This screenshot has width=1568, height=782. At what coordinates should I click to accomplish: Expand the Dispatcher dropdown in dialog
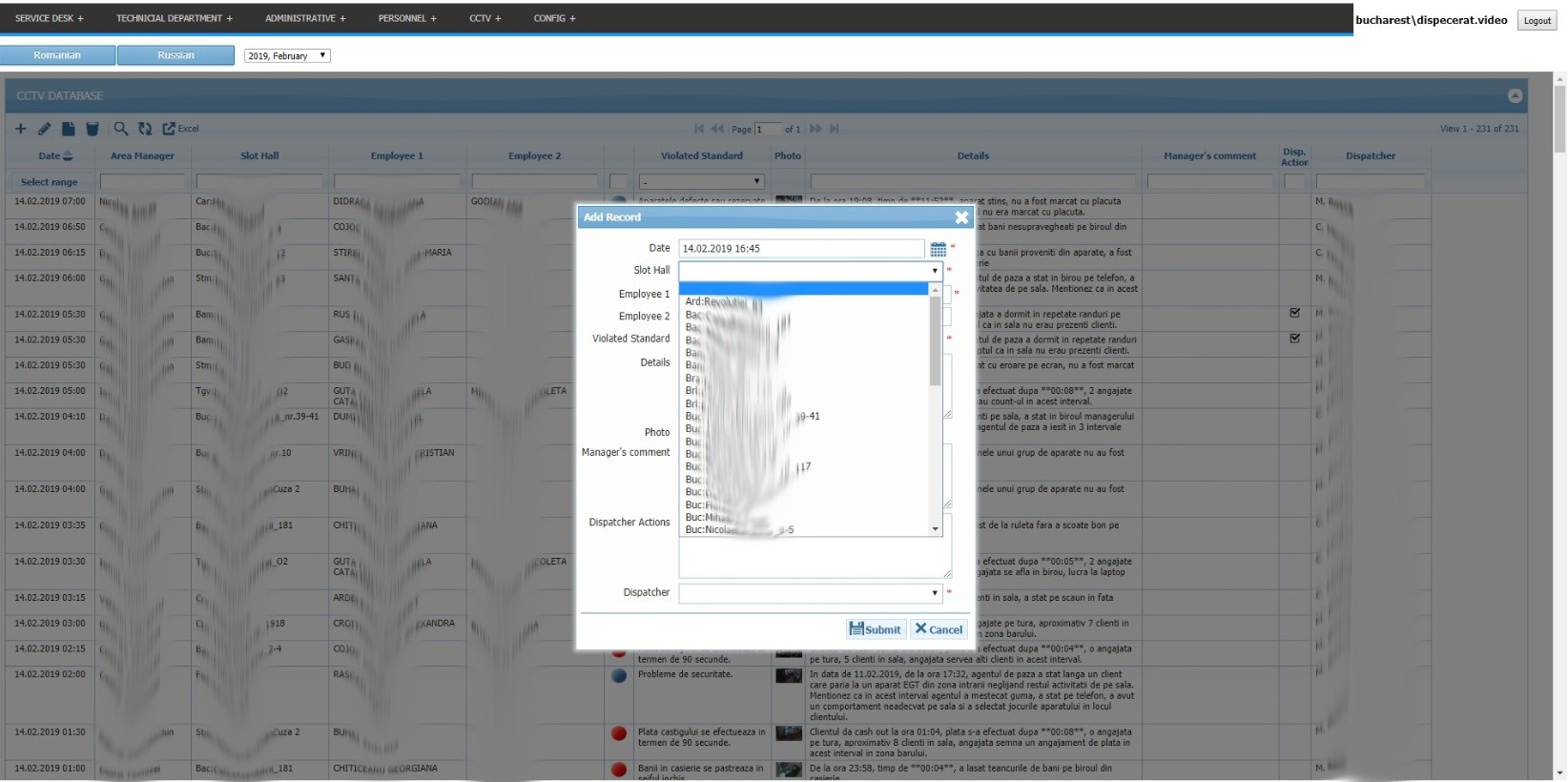[x=810, y=593]
